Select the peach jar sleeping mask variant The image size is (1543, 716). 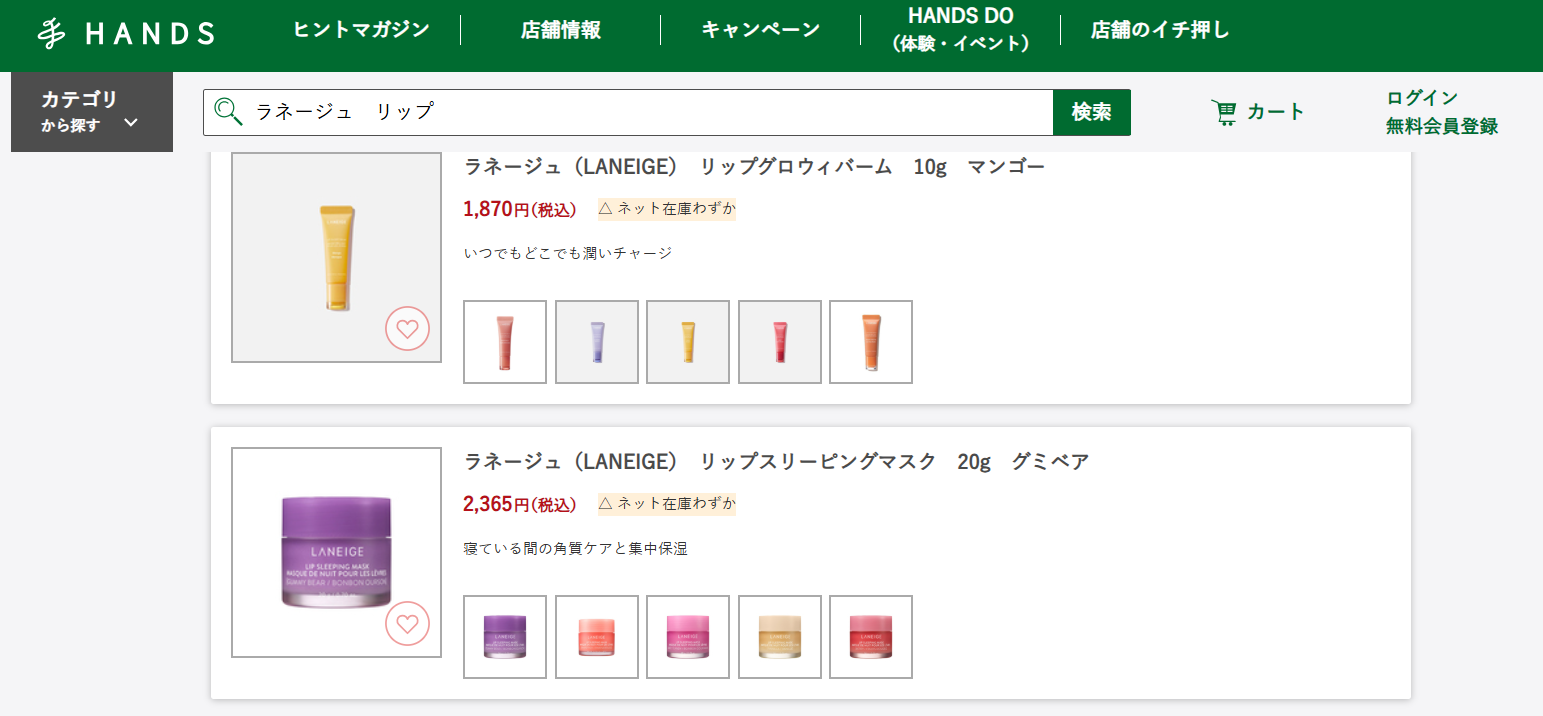[x=597, y=637]
